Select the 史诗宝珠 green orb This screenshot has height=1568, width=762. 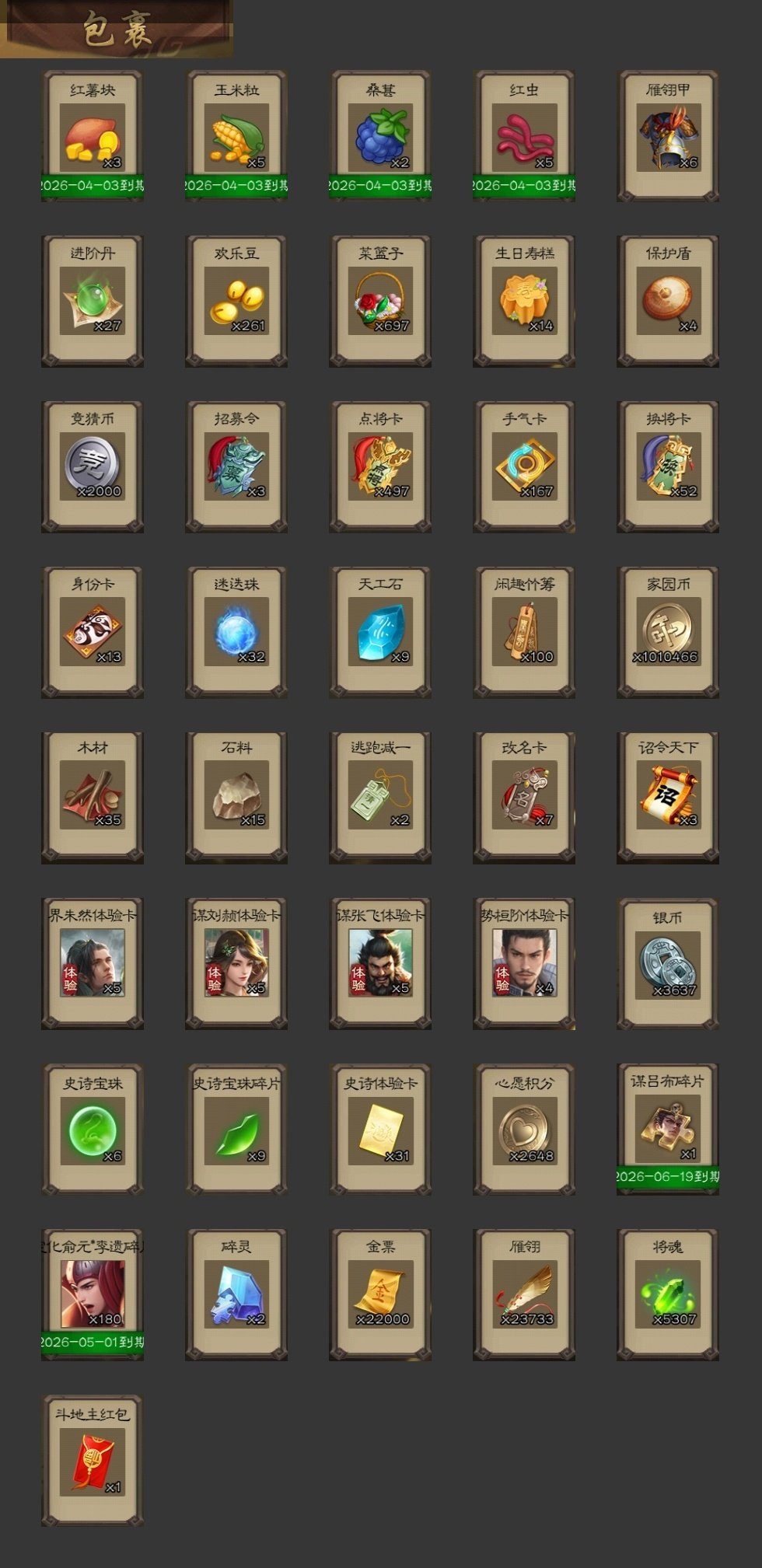[x=93, y=1129]
